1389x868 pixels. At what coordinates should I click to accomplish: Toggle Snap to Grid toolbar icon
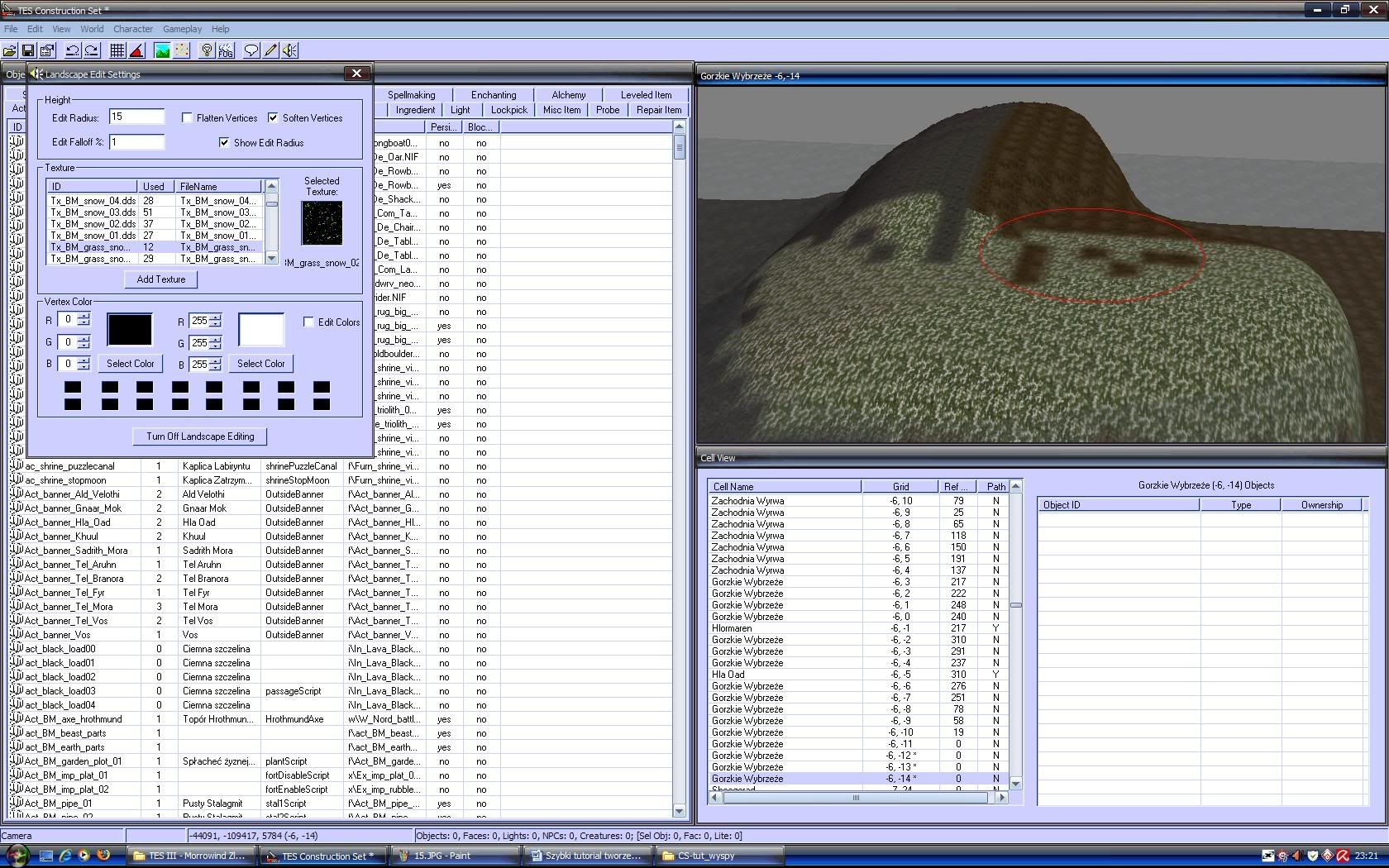pyautogui.click(x=117, y=50)
